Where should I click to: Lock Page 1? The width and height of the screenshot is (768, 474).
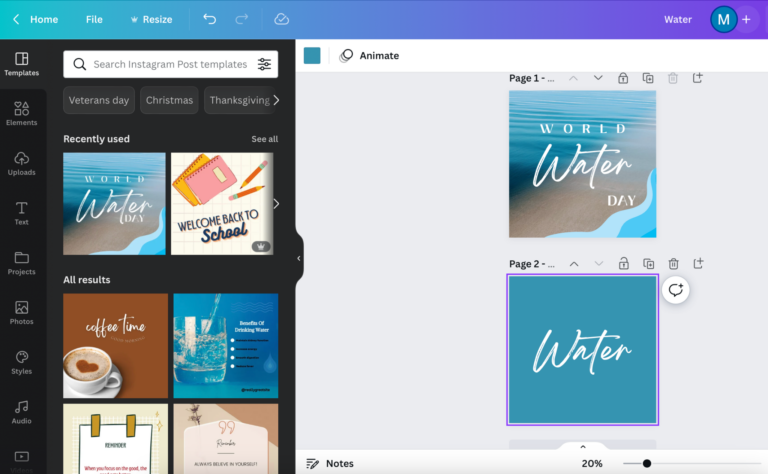(623, 78)
